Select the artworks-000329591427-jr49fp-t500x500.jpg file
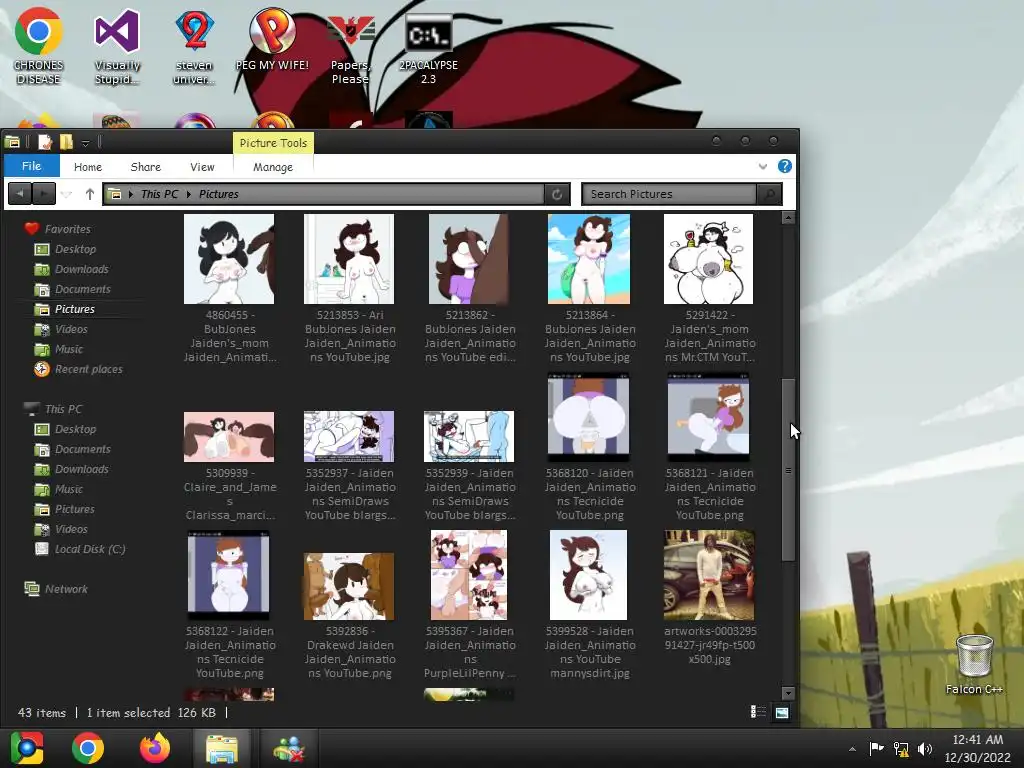1024x768 pixels. [709, 598]
